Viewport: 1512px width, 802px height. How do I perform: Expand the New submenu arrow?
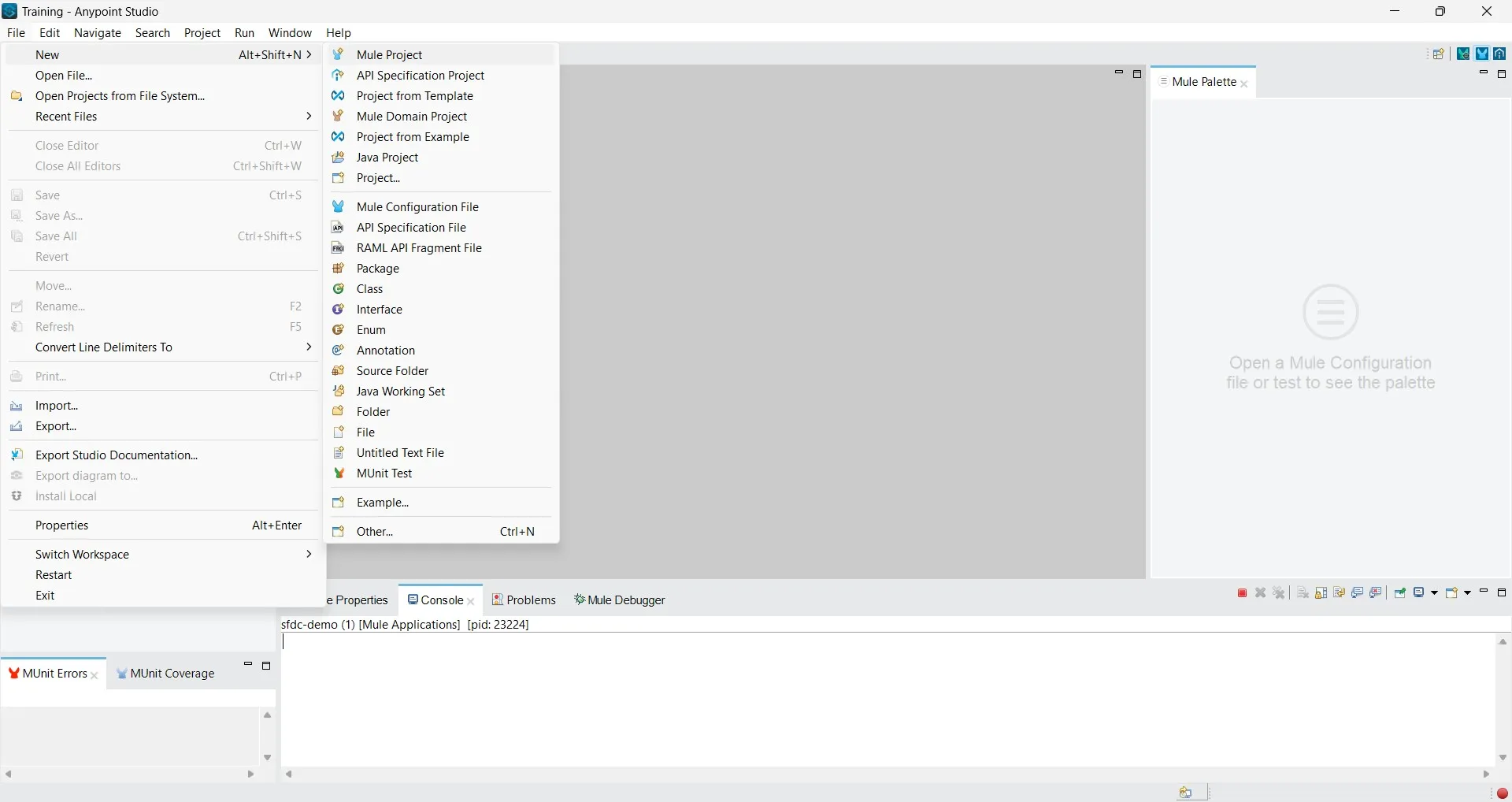point(309,54)
